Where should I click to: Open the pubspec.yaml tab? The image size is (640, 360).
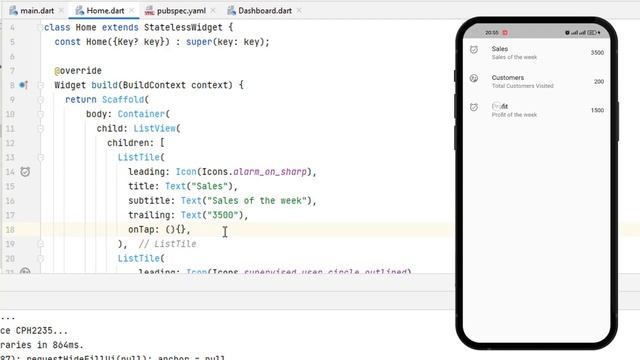181,11
